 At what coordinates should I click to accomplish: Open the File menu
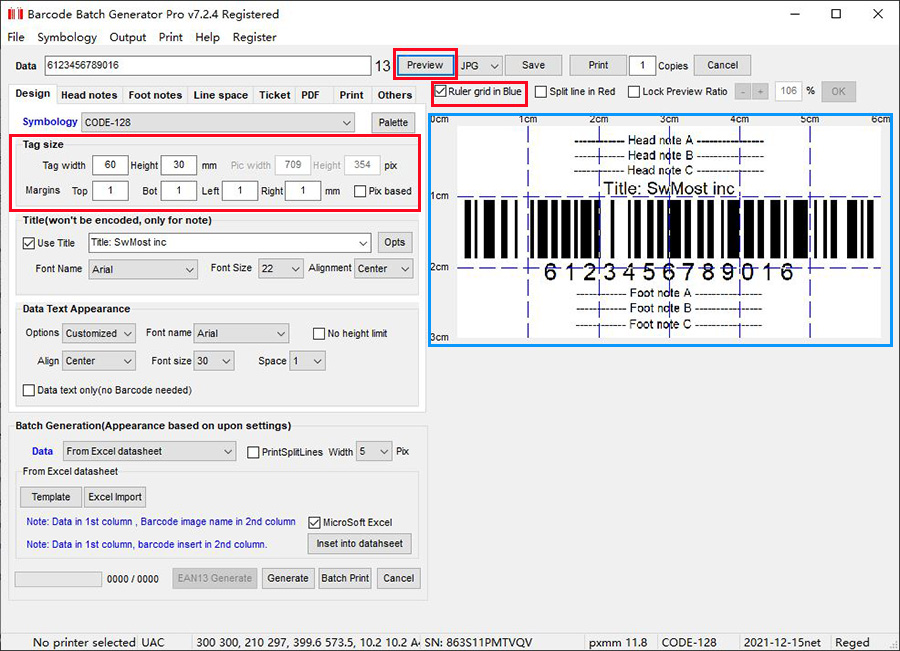tap(16, 37)
